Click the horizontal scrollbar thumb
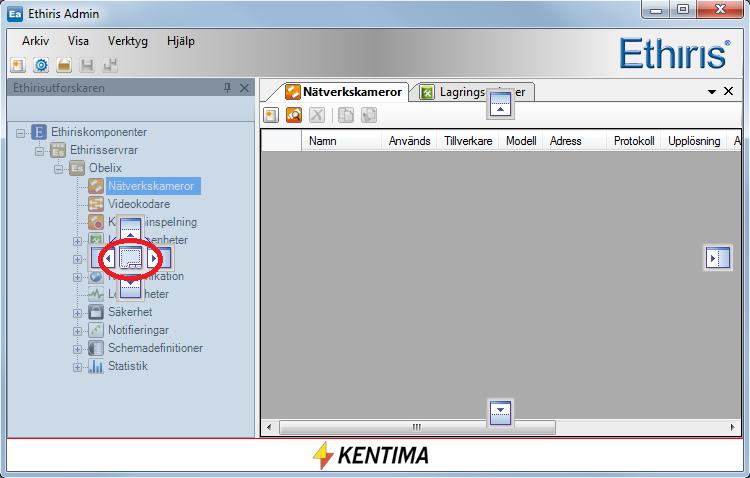The width and height of the screenshot is (750, 478). coord(418,427)
